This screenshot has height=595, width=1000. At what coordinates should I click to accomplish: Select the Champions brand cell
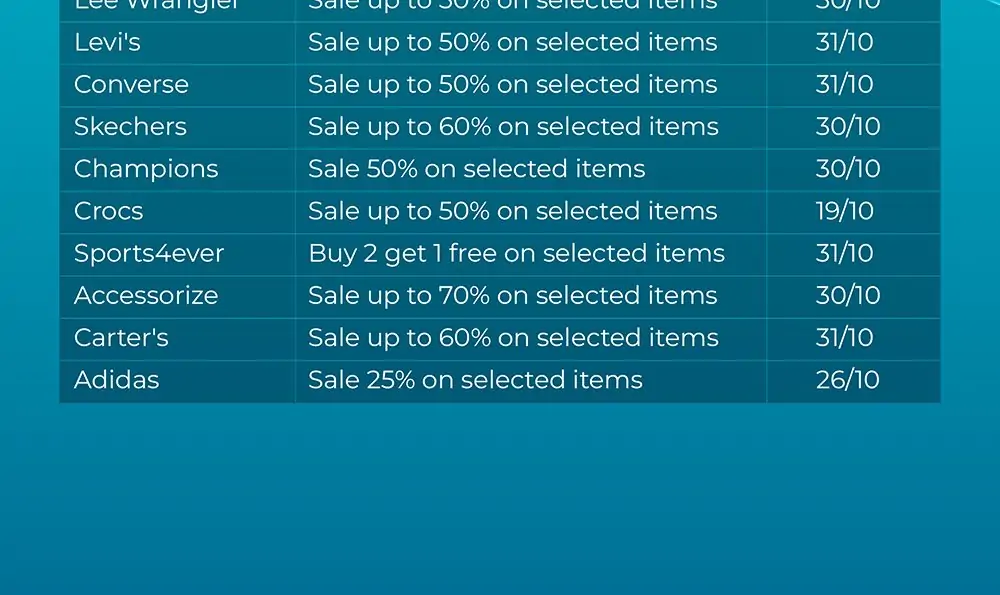pyautogui.click(x=177, y=170)
